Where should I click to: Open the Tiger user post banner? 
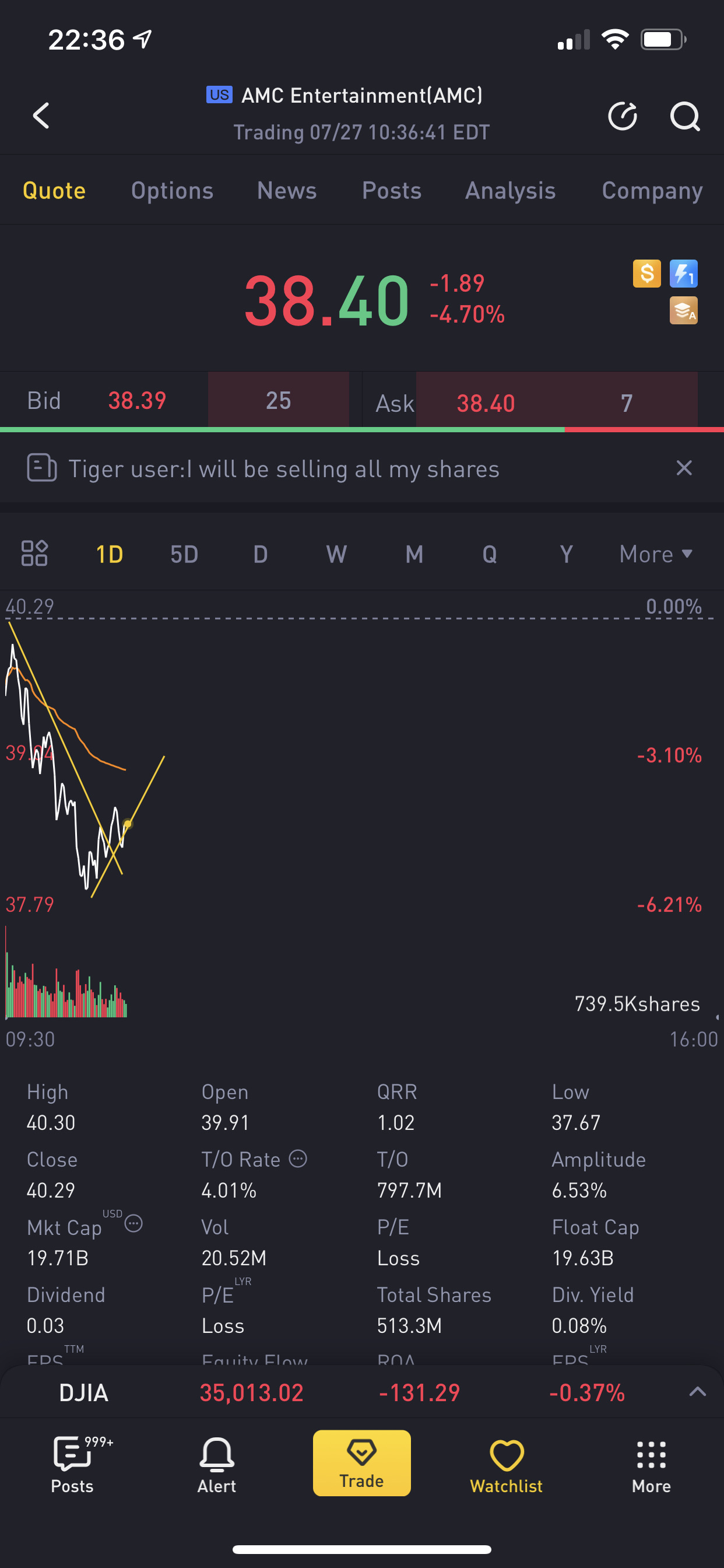point(283,468)
